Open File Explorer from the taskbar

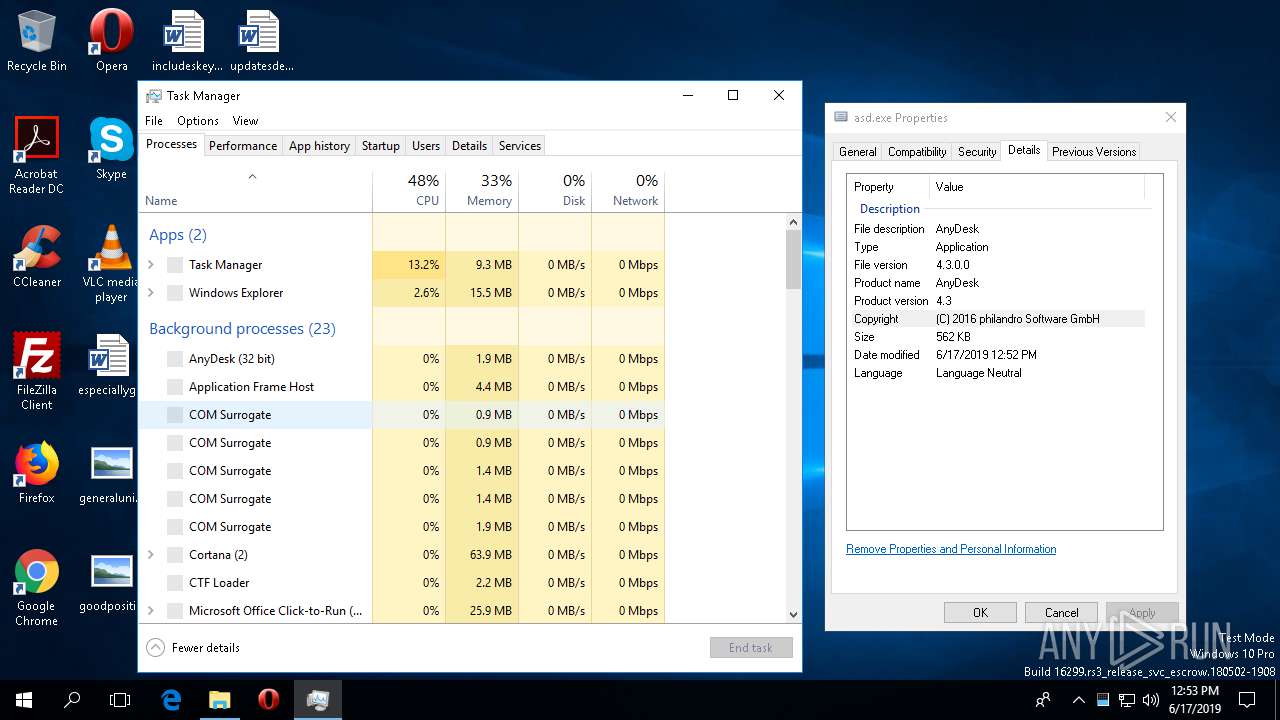click(x=220, y=700)
